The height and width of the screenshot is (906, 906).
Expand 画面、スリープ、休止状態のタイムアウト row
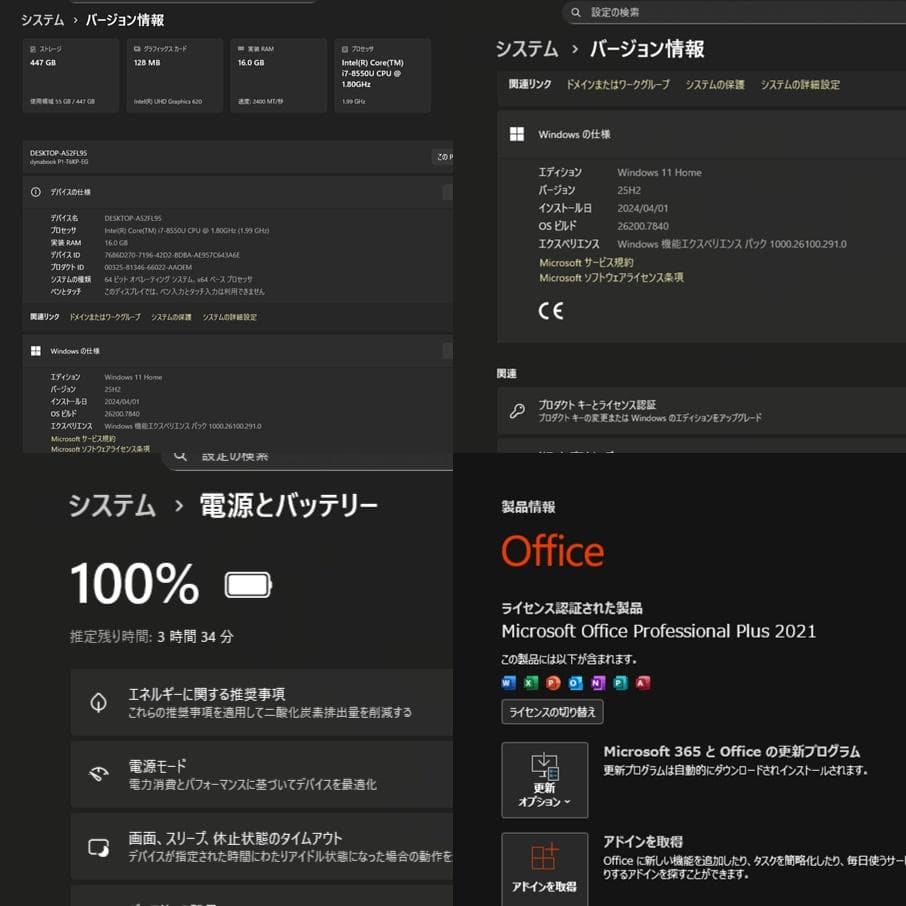[262, 846]
